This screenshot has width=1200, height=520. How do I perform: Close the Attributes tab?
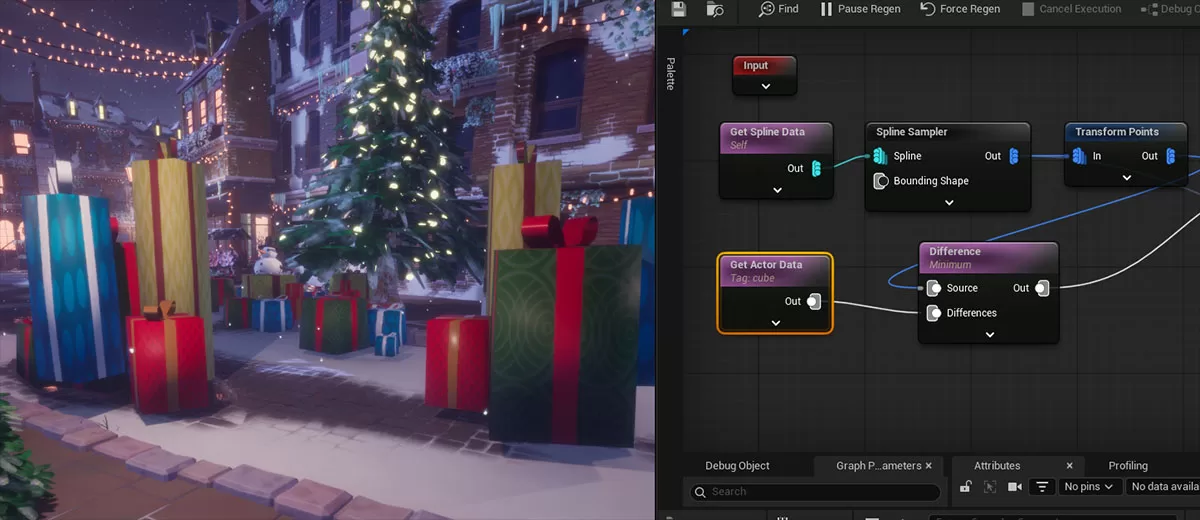(1069, 466)
